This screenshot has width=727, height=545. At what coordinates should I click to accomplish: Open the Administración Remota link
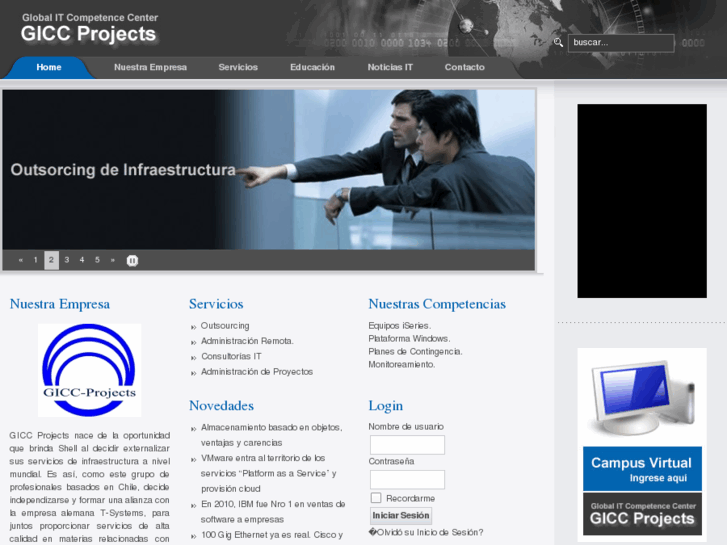[x=247, y=341]
